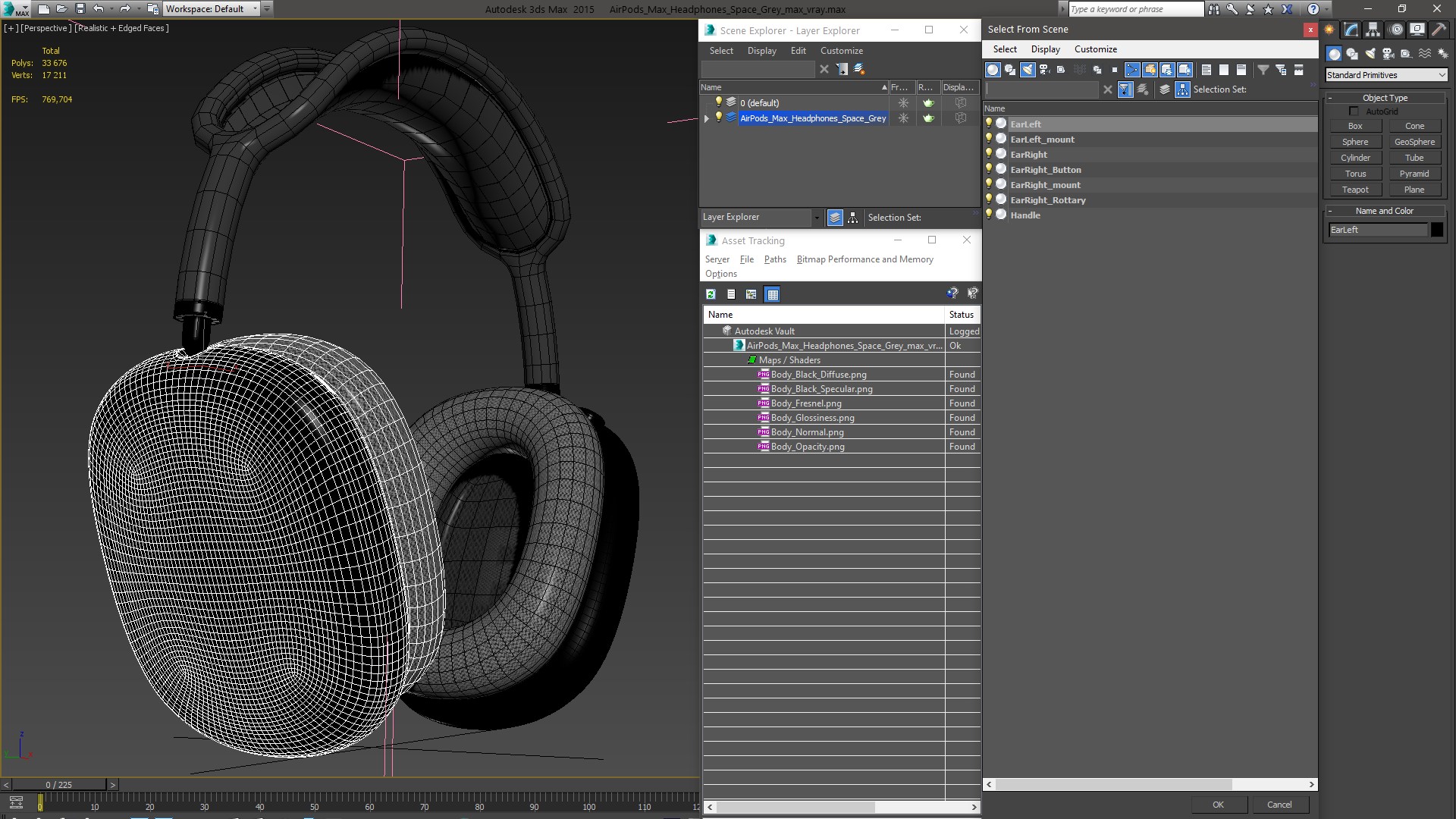Viewport: 1456px width, 819px height.
Task: Enable the AutoGrid checkbox
Action: coord(1354,111)
